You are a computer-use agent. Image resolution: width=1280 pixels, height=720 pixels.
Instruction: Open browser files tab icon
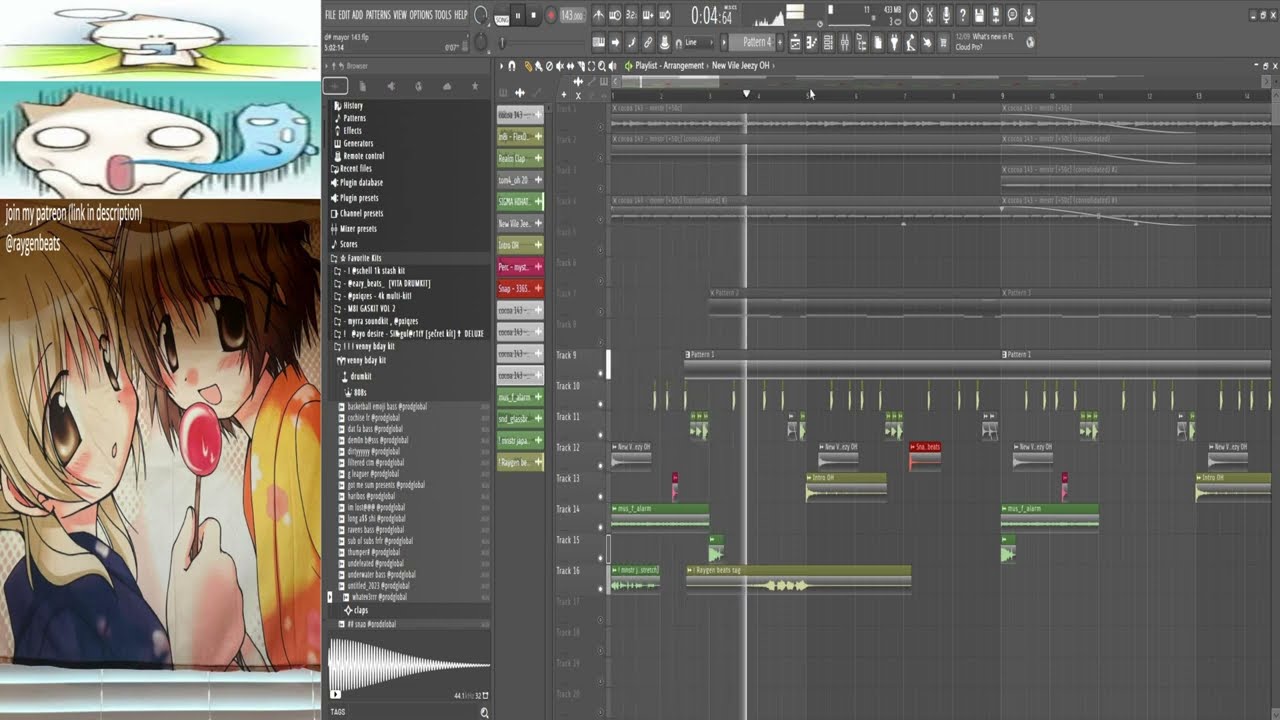point(362,87)
